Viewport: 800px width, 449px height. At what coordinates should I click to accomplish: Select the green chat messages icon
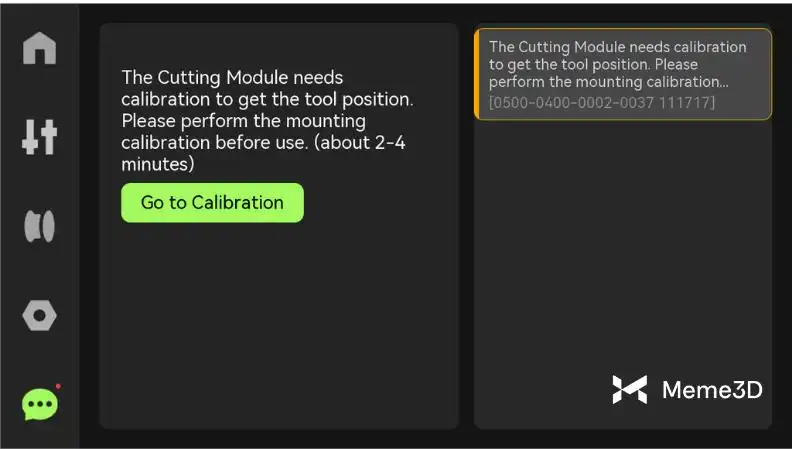pyautogui.click(x=39, y=404)
